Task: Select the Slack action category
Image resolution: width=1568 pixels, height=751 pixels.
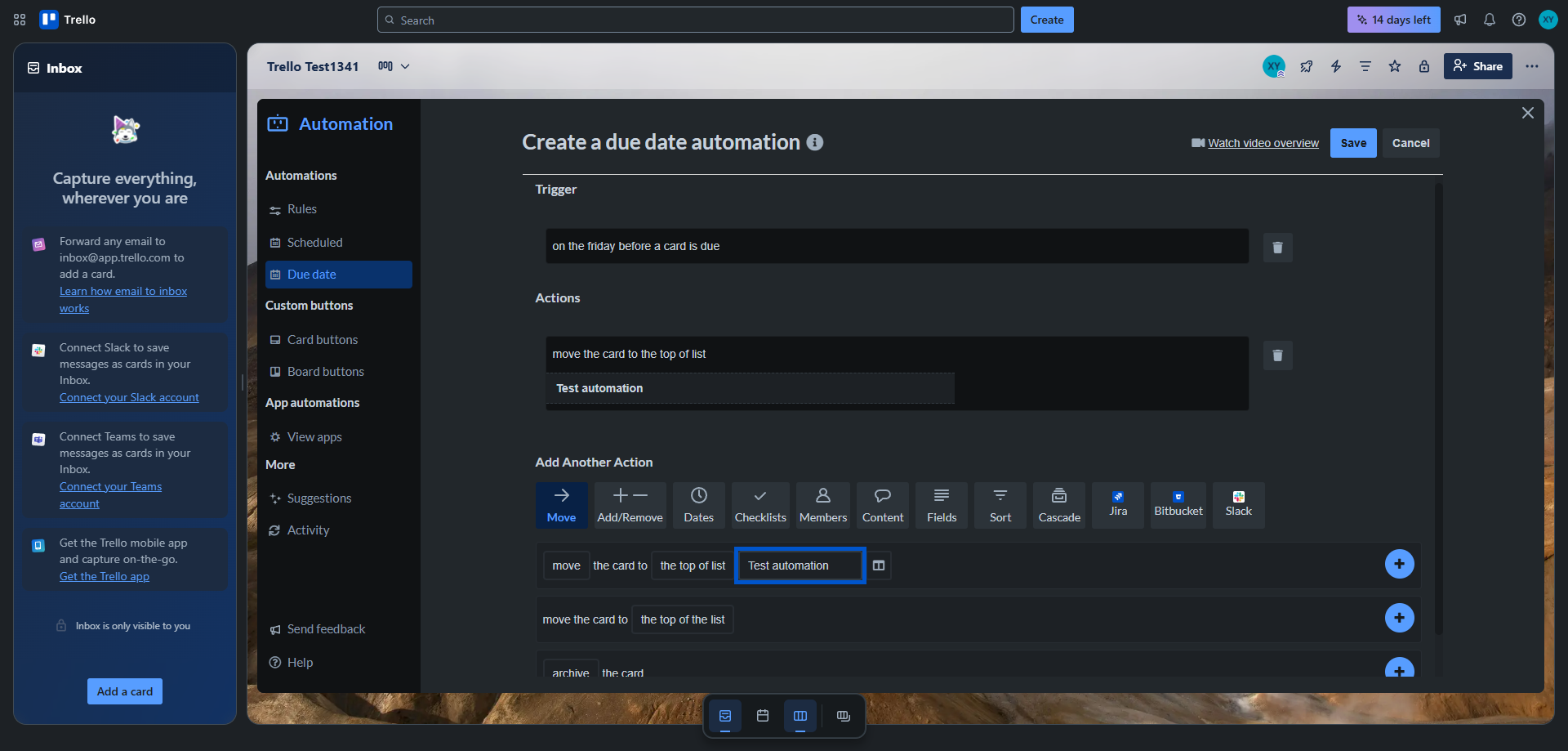Action: [1239, 505]
